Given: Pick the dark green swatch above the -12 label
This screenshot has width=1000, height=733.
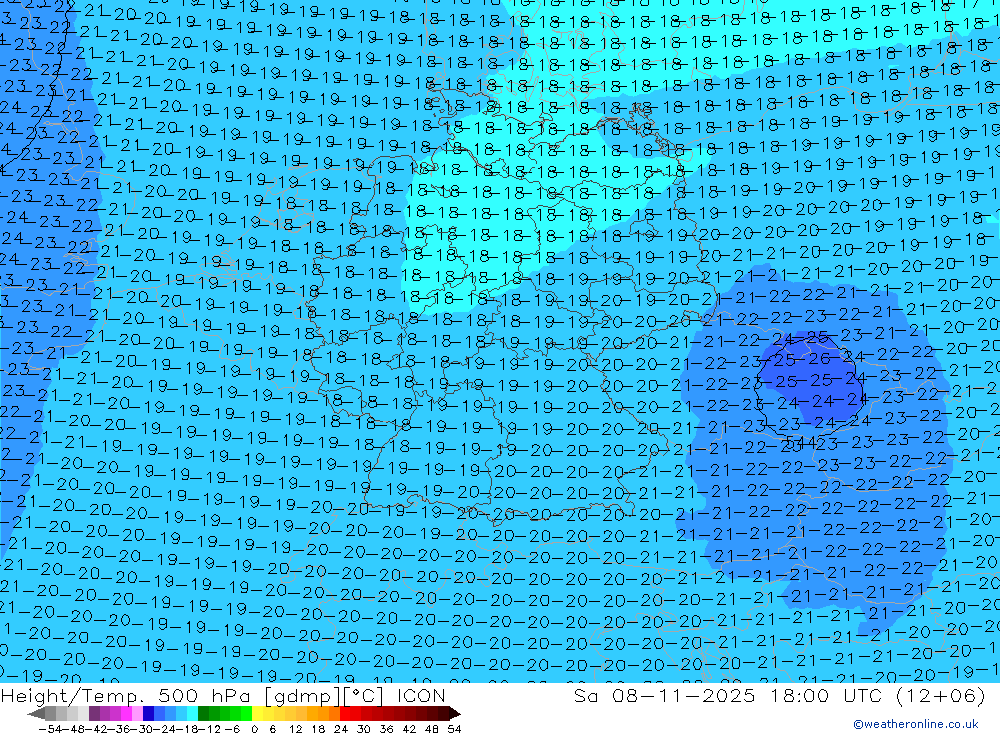Looking at the screenshot, I should tap(203, 713).
